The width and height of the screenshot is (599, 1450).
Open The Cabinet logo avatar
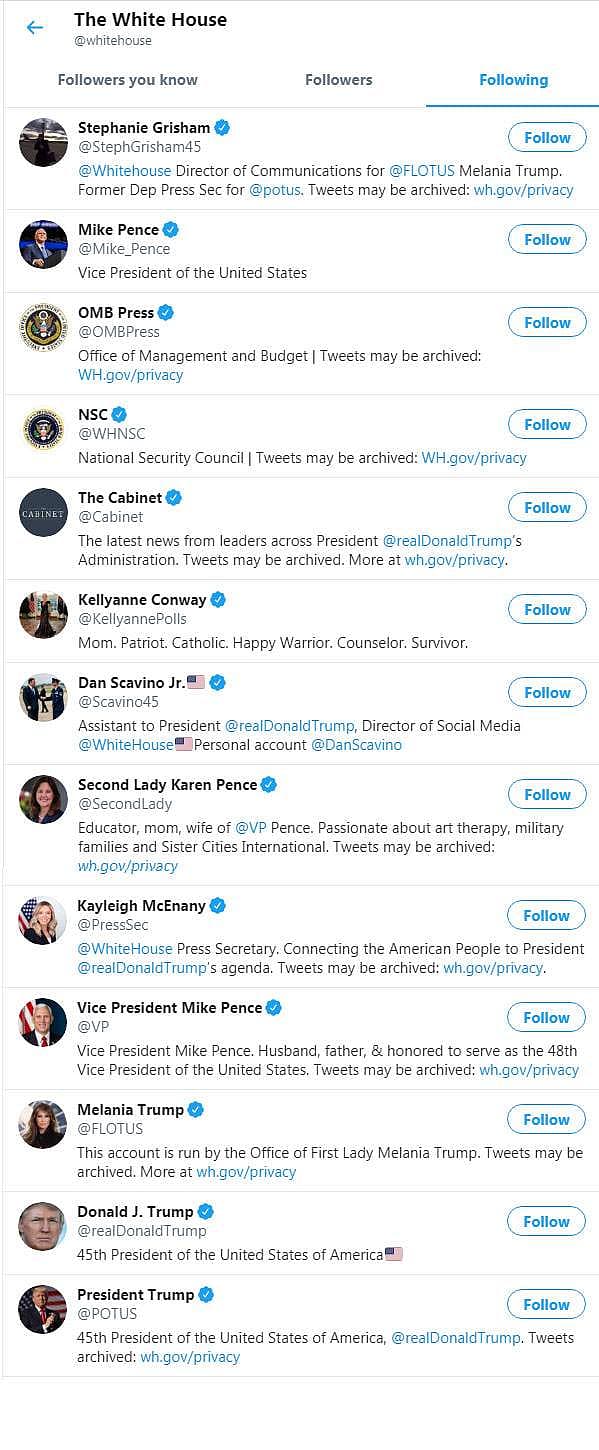[43, 512]
